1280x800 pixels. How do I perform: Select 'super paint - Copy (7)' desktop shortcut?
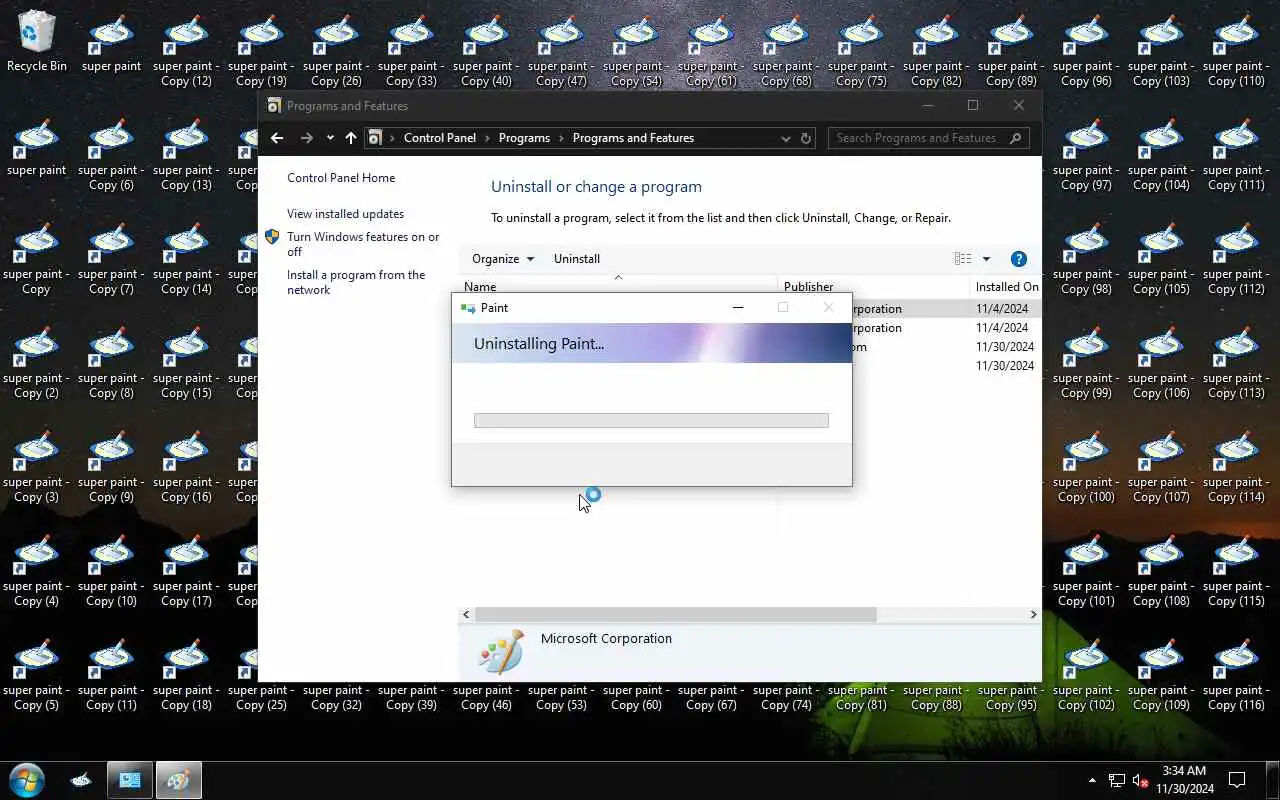coord(111,258)
